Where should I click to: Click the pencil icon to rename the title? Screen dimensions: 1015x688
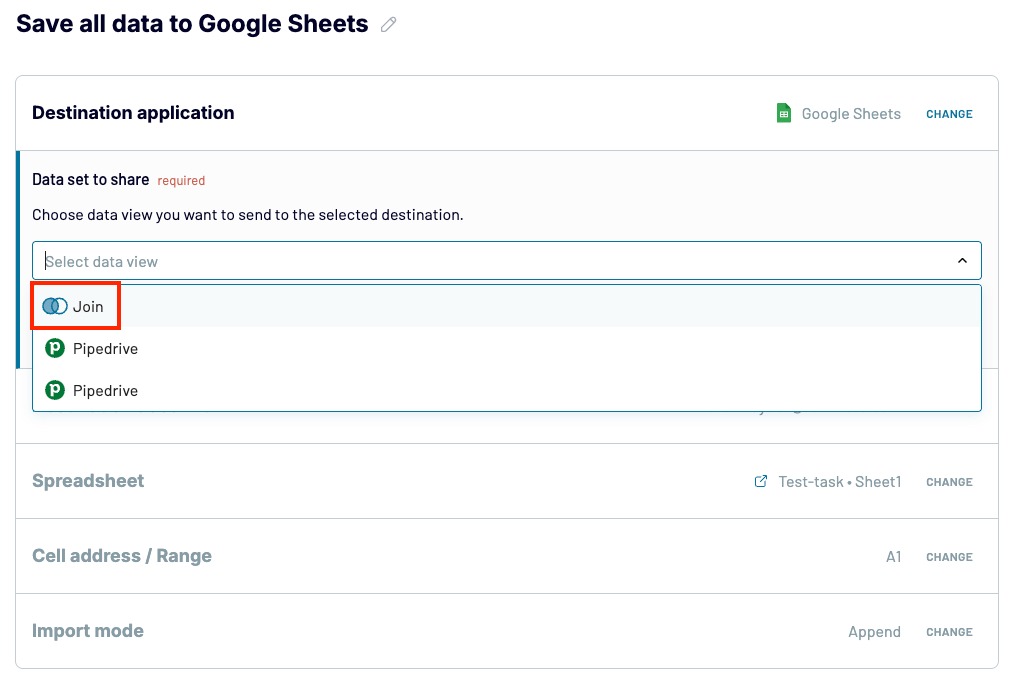(388, 25)
